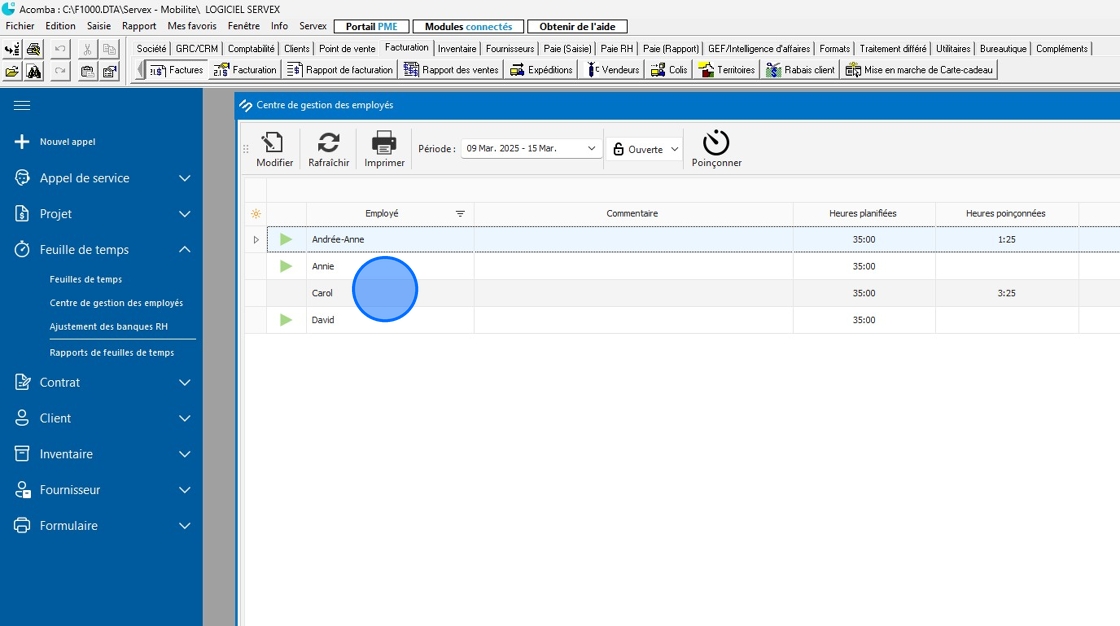Click the clipboard paste icon
The width and height of the screenshot is (1120, 626).
87,71
